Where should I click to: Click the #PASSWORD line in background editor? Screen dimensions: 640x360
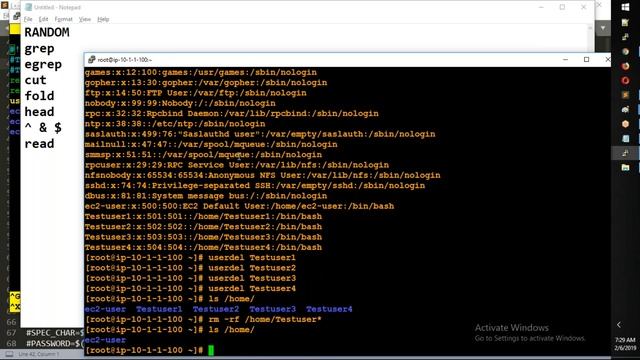[55, 343]
